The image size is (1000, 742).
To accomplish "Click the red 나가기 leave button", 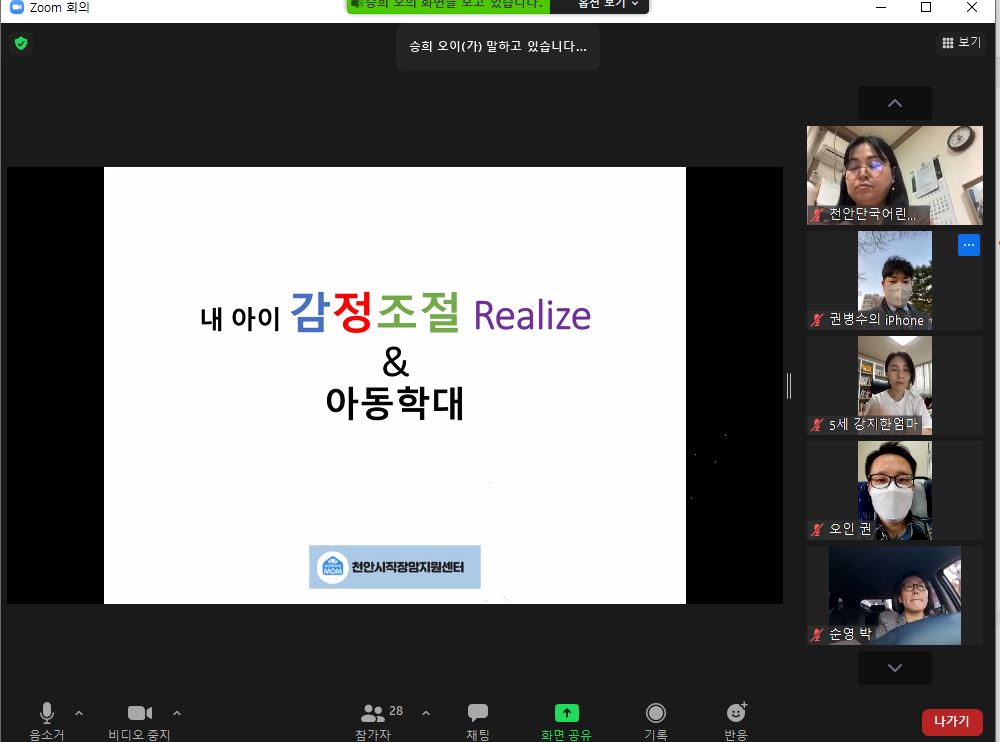I will tap(951, 721).
